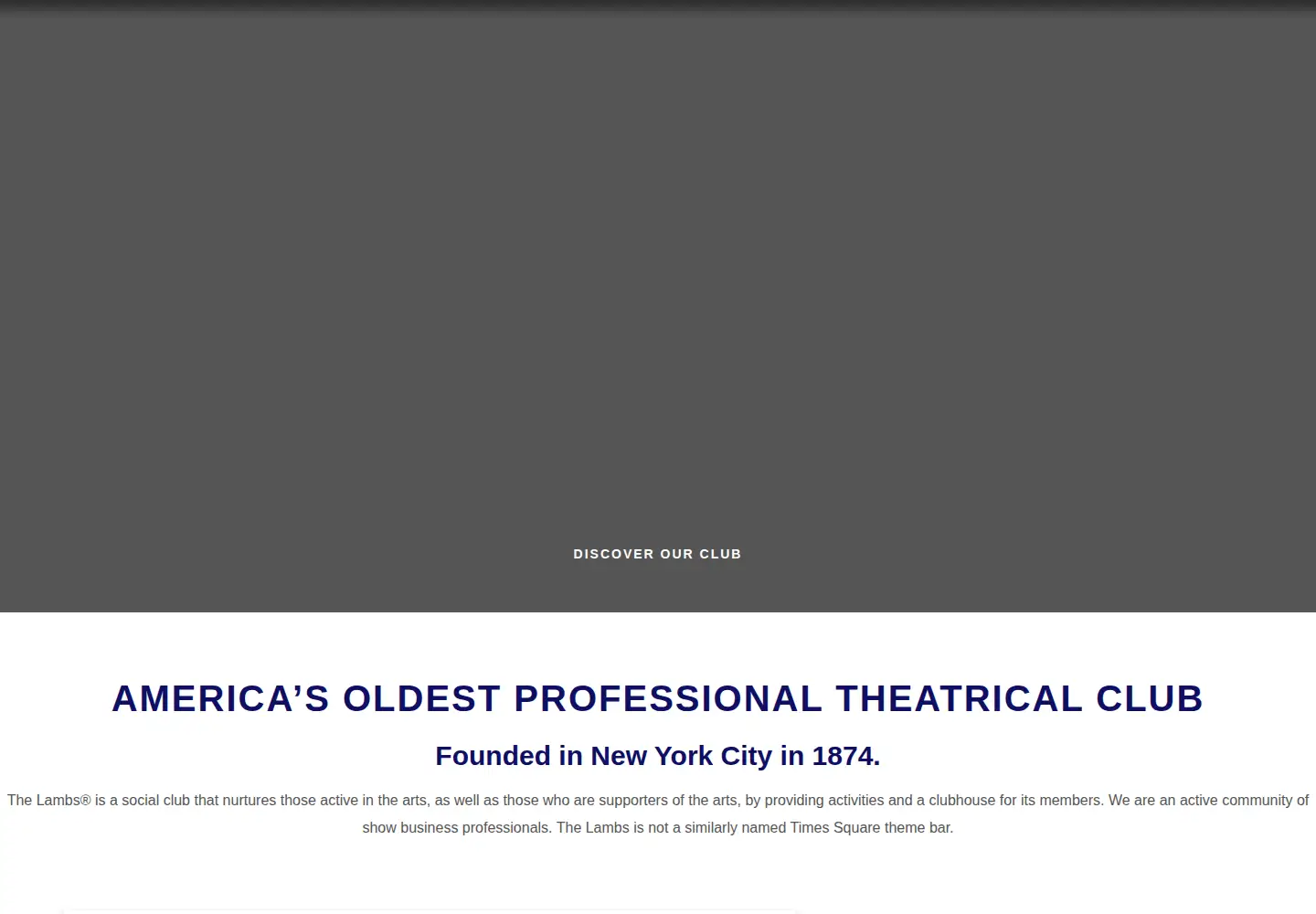This screenshot has width=1316, height=914.
Task: Click the paragraph beginning "The Lambs® is a social club"
Action: pyautogui.click(x=657, y=813)
